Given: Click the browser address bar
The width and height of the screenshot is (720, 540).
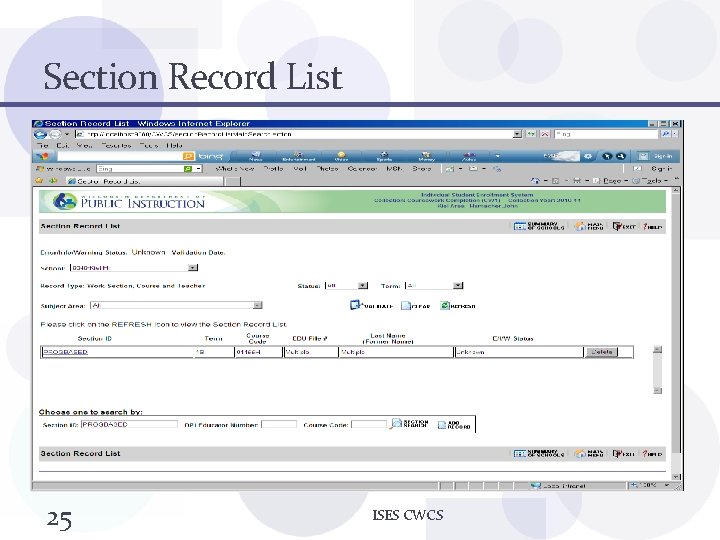Looking at the screenshot, I should (294, 134).
